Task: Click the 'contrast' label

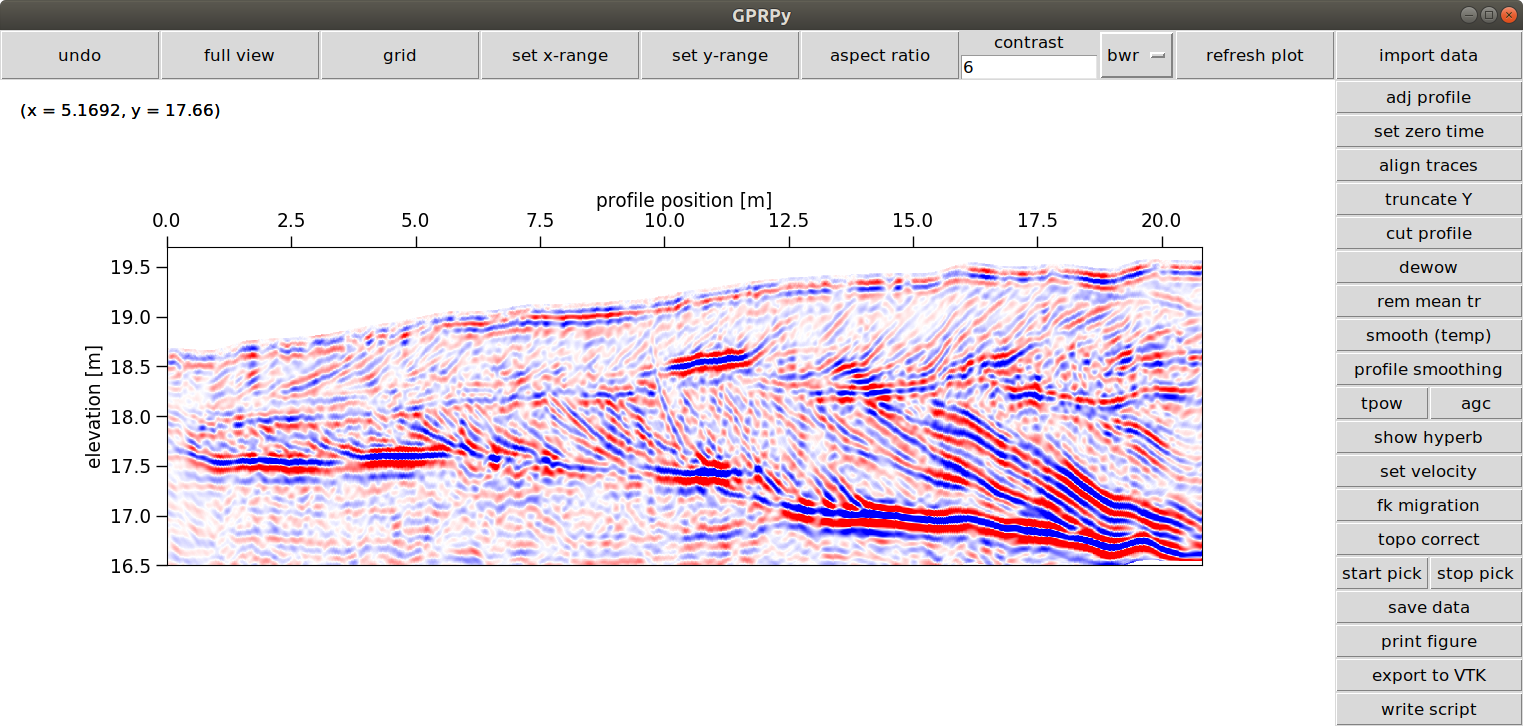Action: tap(1029, 42)
